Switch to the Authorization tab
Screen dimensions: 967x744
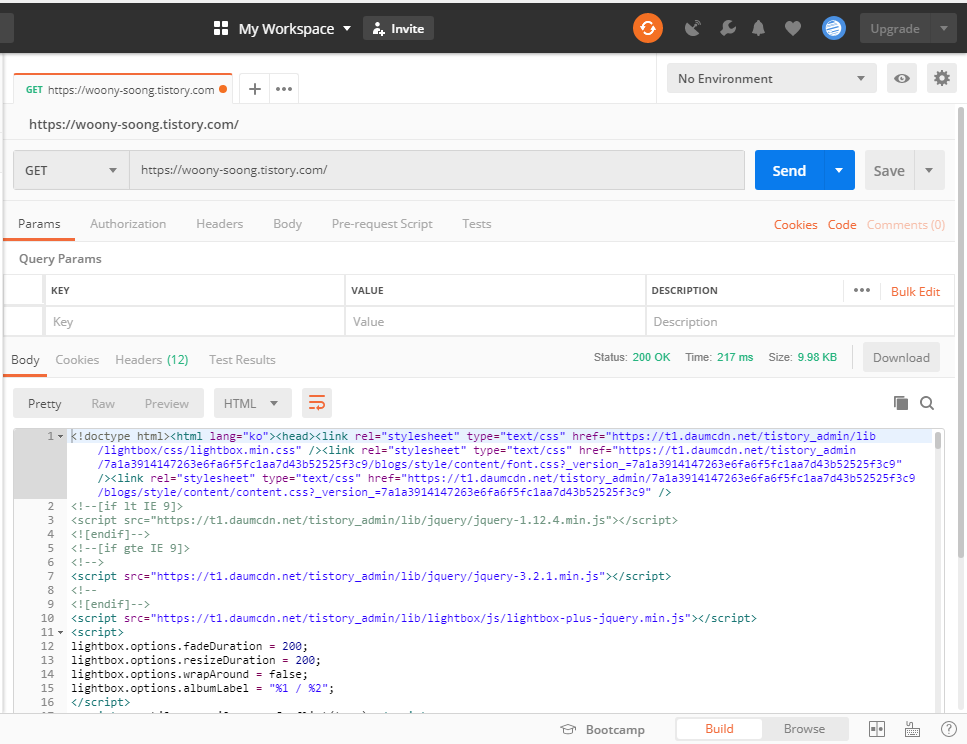(x=128, y=224)
